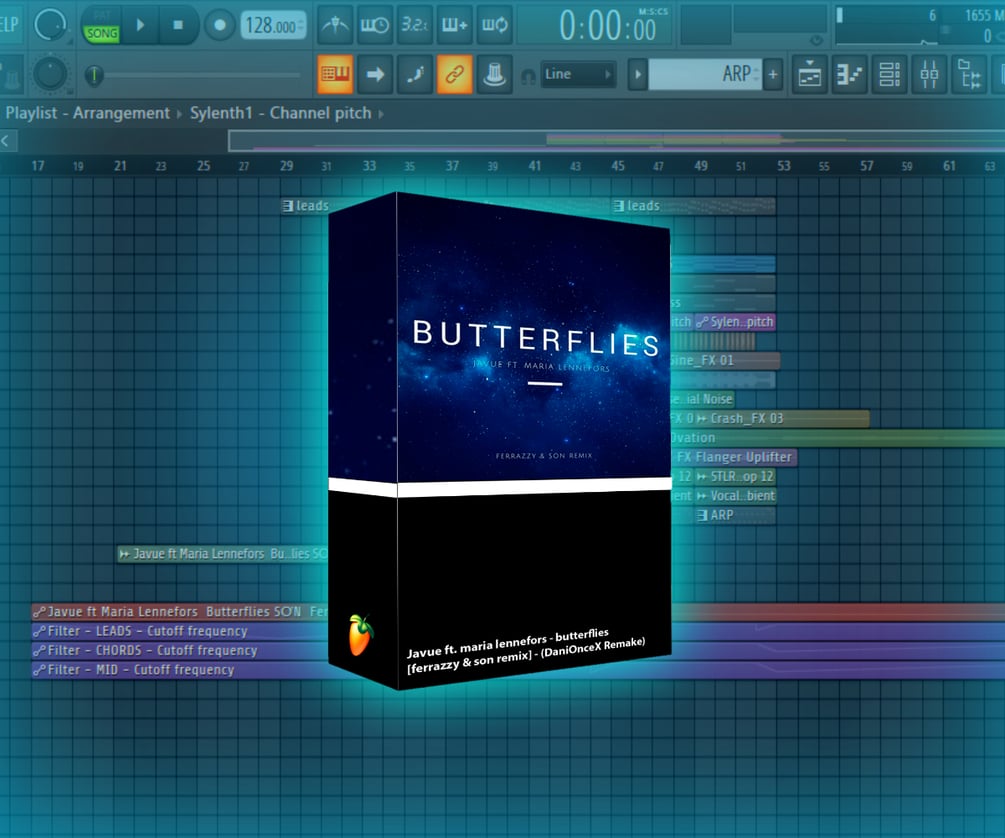The width and height of the screenshot is (1005, 838).
Task: Click Sylenth1 breadcrumb label
Action: click(221, 113)
